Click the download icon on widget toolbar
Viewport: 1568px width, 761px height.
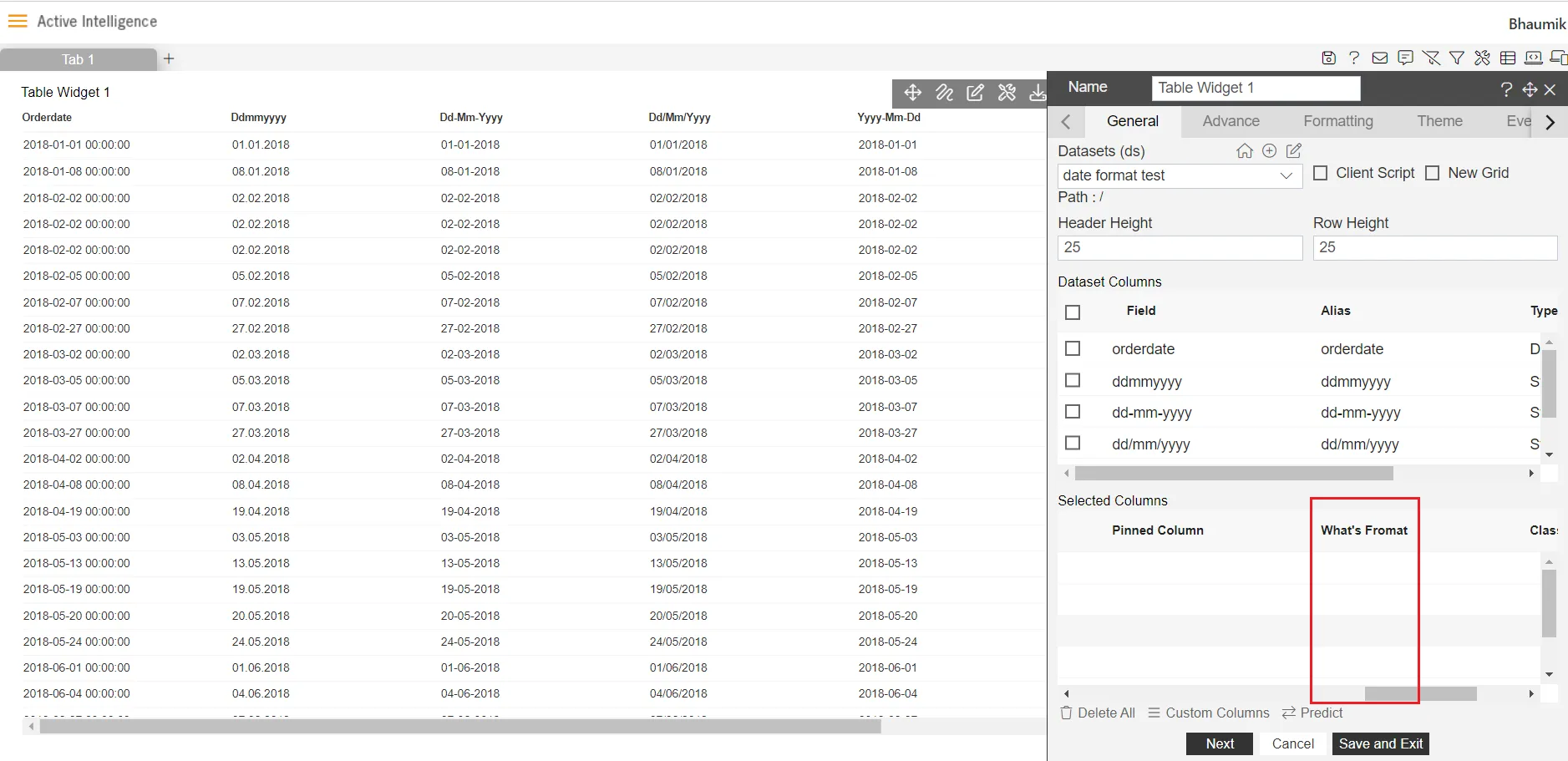[x=1037, y=93]
